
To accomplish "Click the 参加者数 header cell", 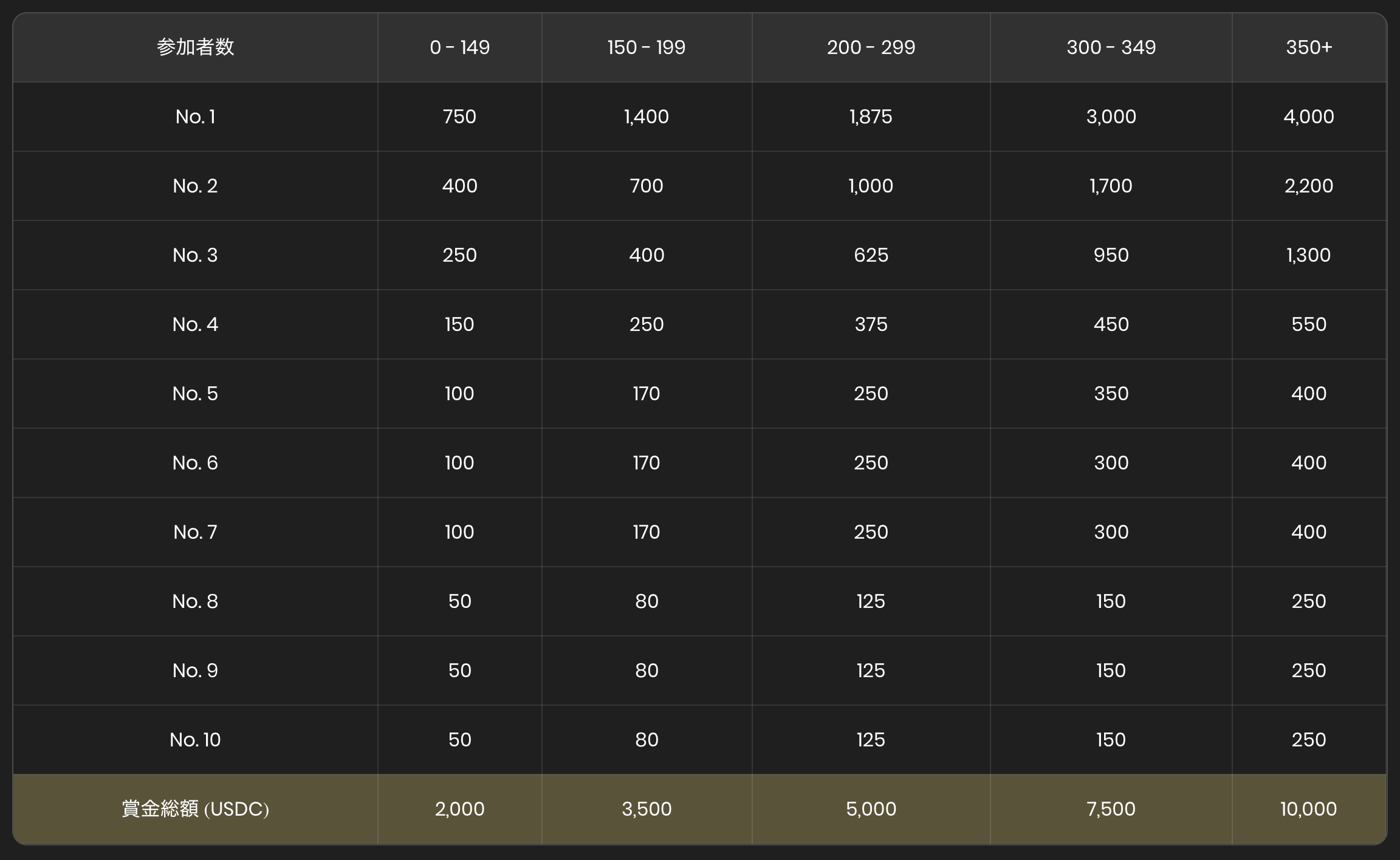I will [195, 47].
